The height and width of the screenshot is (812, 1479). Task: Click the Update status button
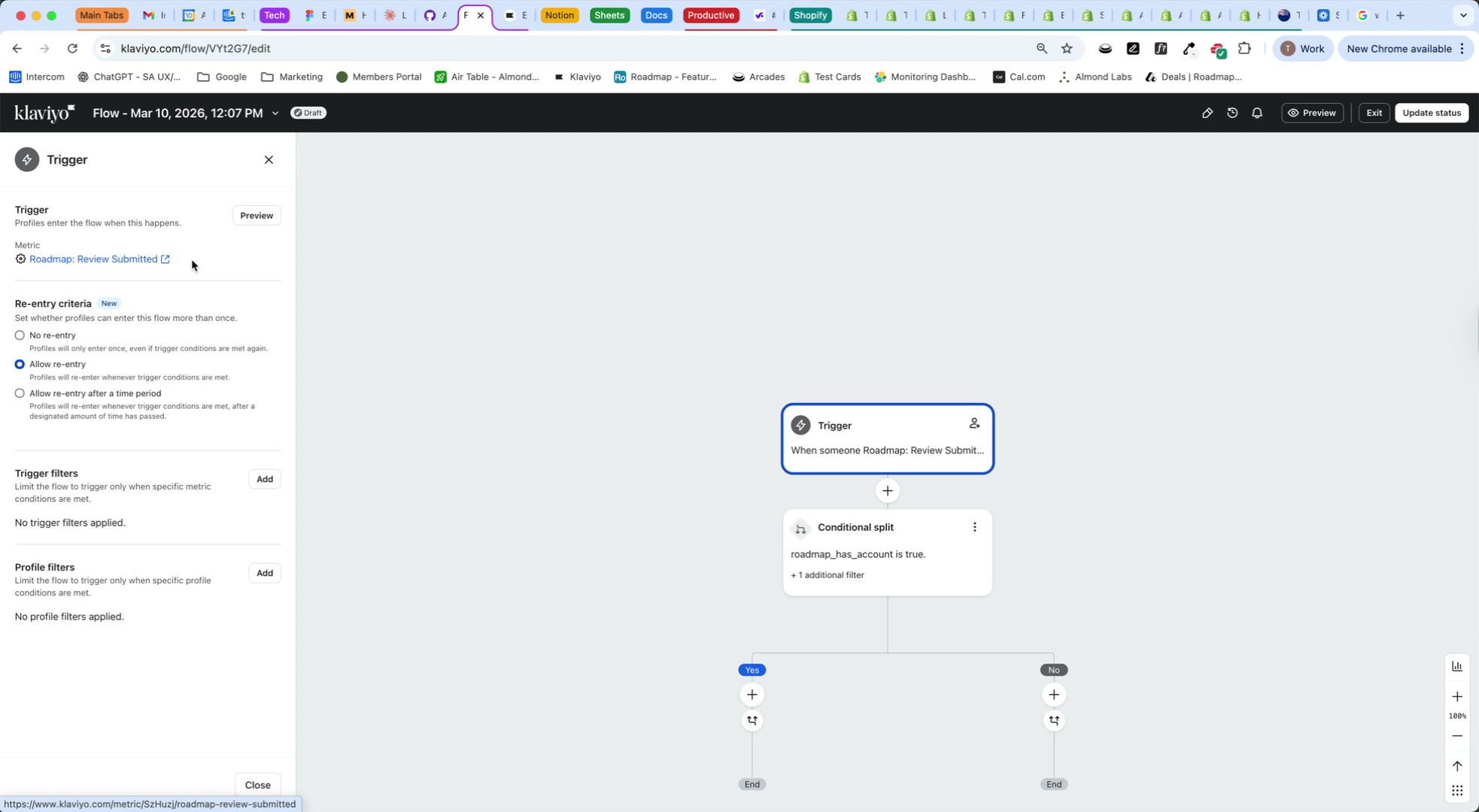point(1431,113)
